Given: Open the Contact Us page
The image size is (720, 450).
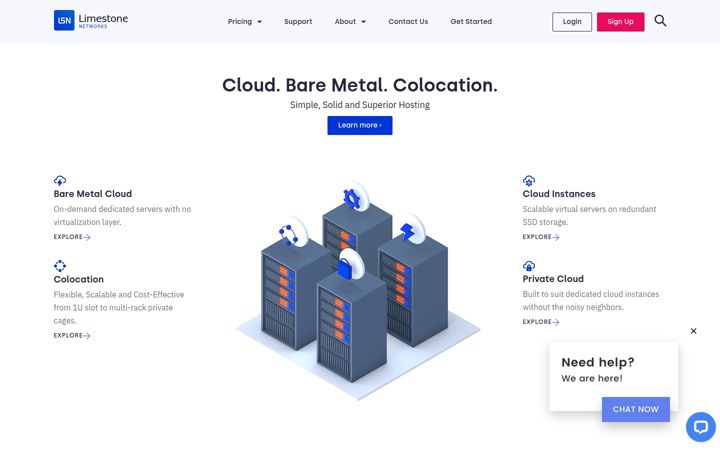Looking at the screenshot, I should [408, 22].
